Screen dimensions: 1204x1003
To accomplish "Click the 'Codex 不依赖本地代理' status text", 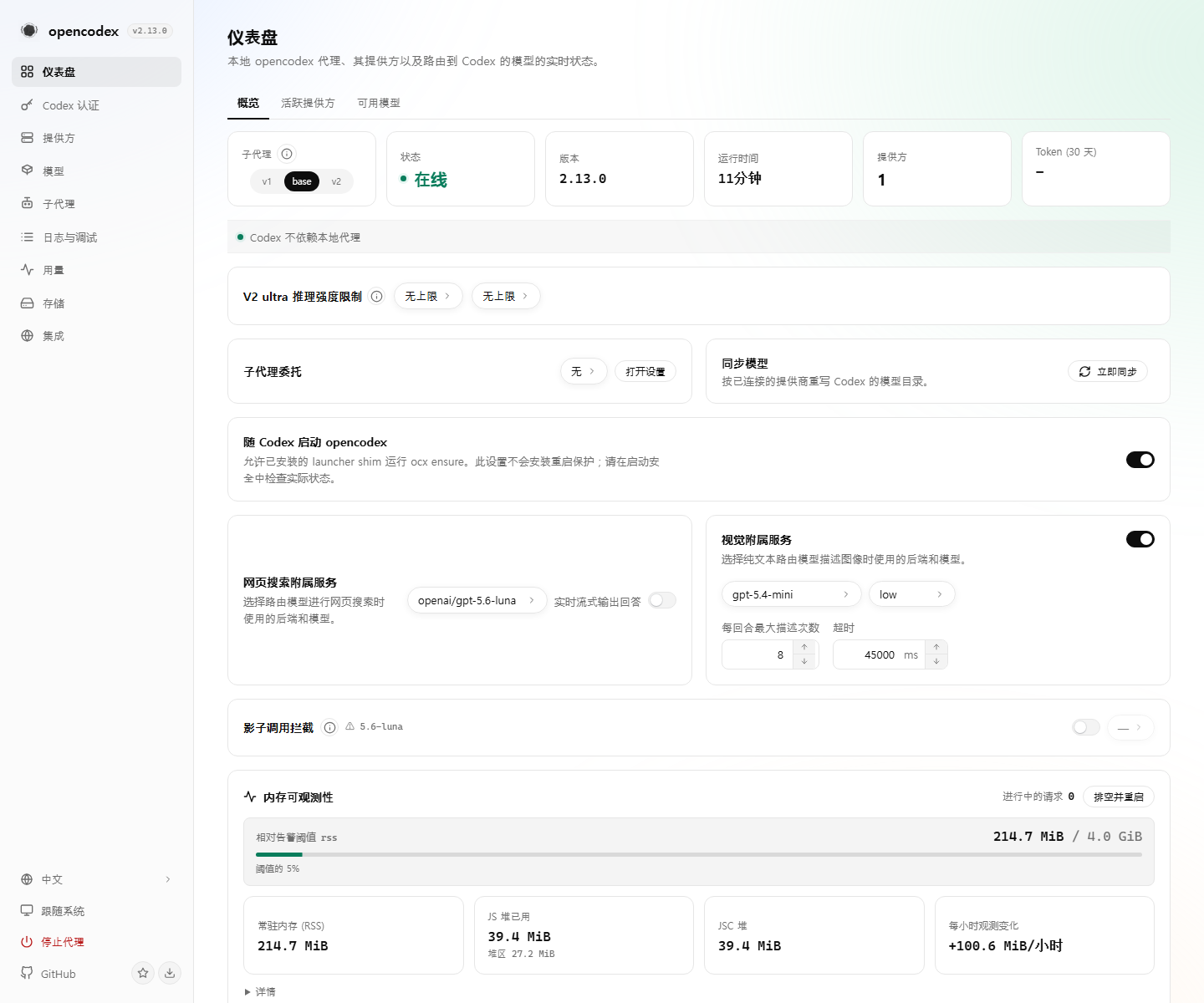I will [305, 237].
